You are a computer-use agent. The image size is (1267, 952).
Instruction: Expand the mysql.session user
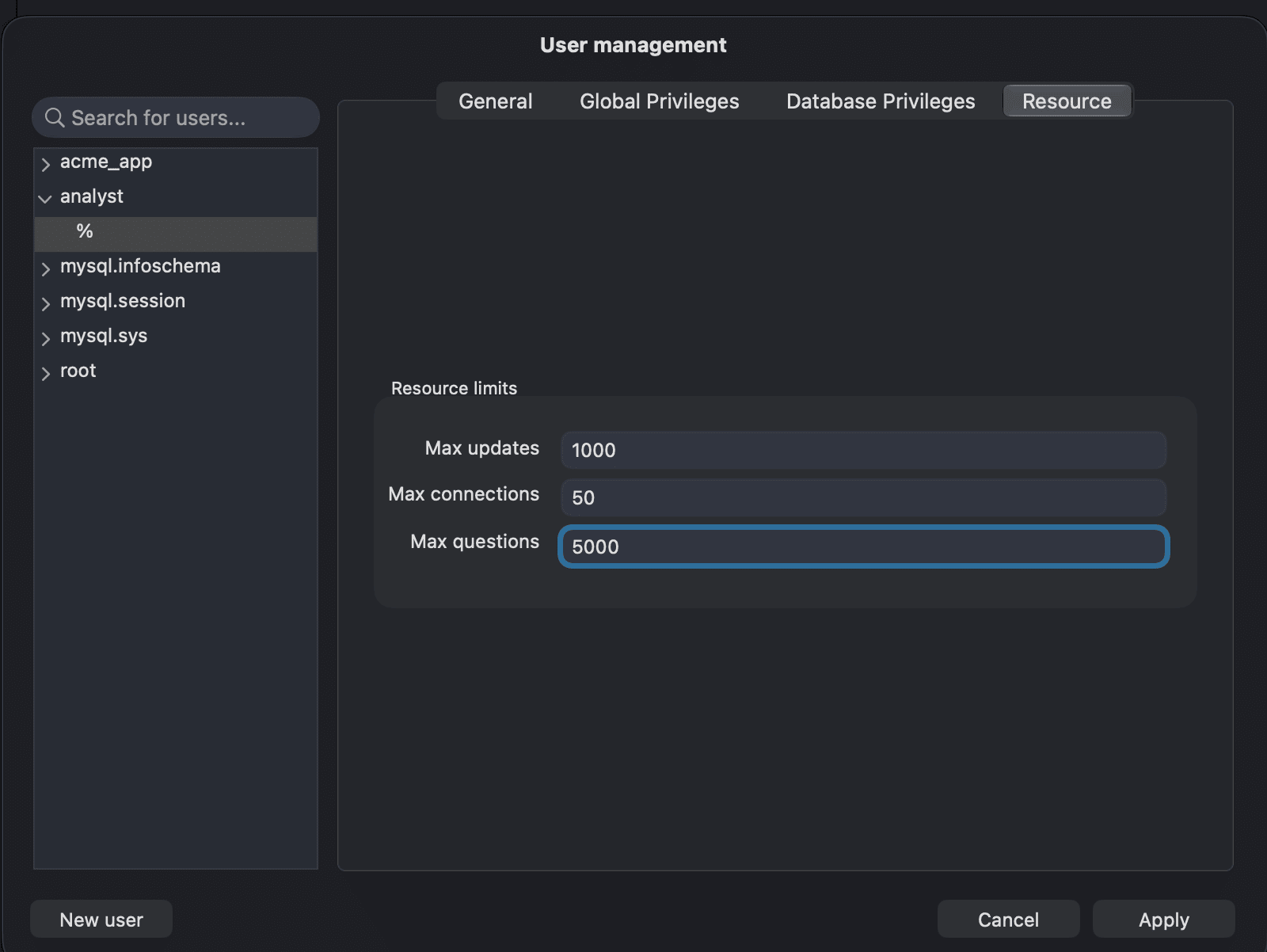click(45, 303)
